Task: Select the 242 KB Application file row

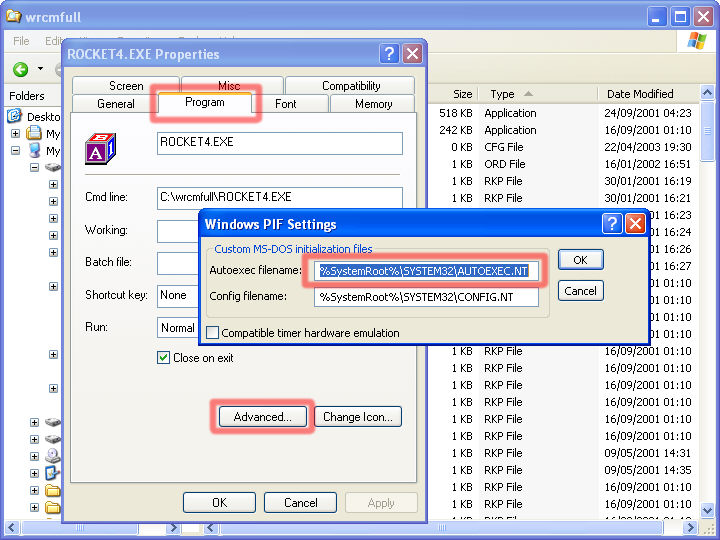Action: point(563,130)
